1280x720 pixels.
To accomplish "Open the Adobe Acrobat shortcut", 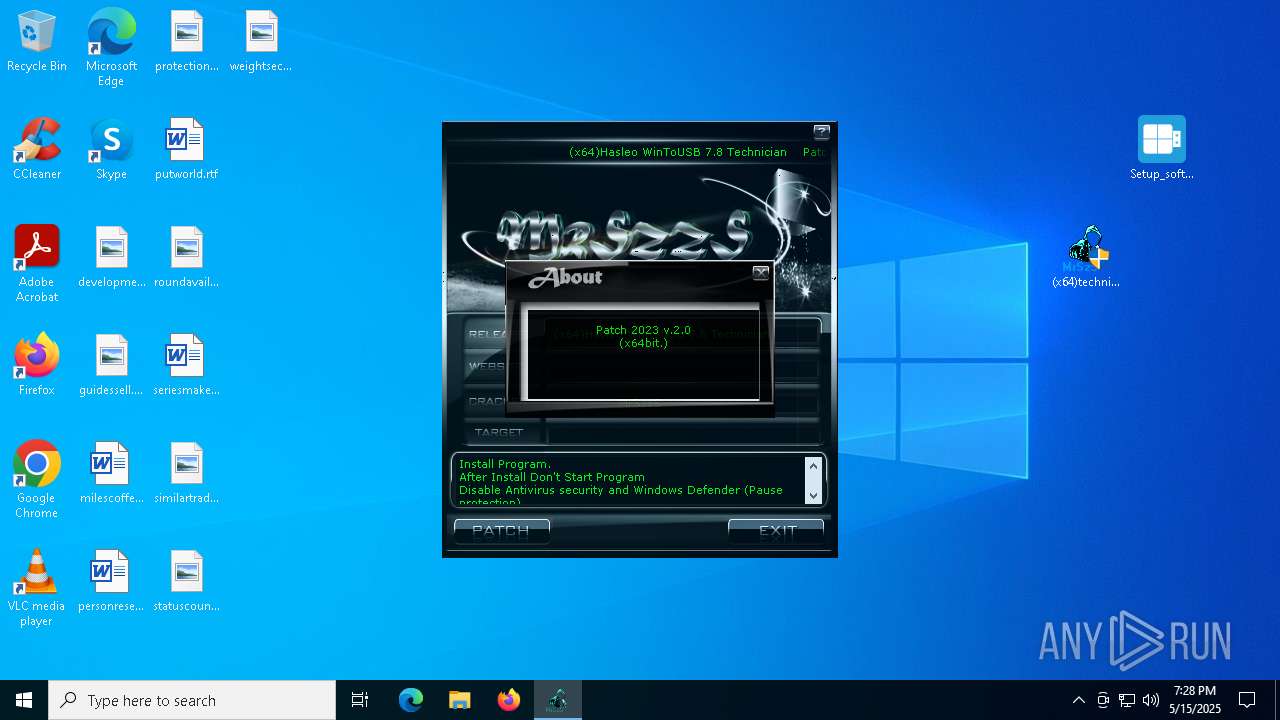I will click(37, 264).
